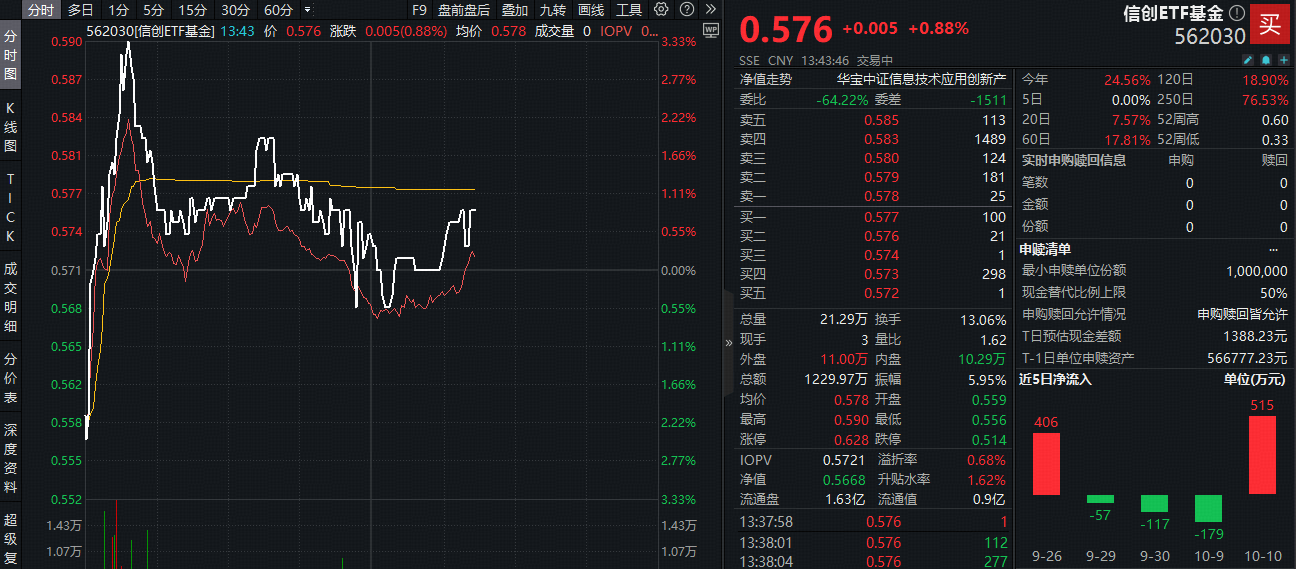Collapse the side panel with chevron handle
The height and width of the screenshot is (569, 1296).
(x=728, y=341)
